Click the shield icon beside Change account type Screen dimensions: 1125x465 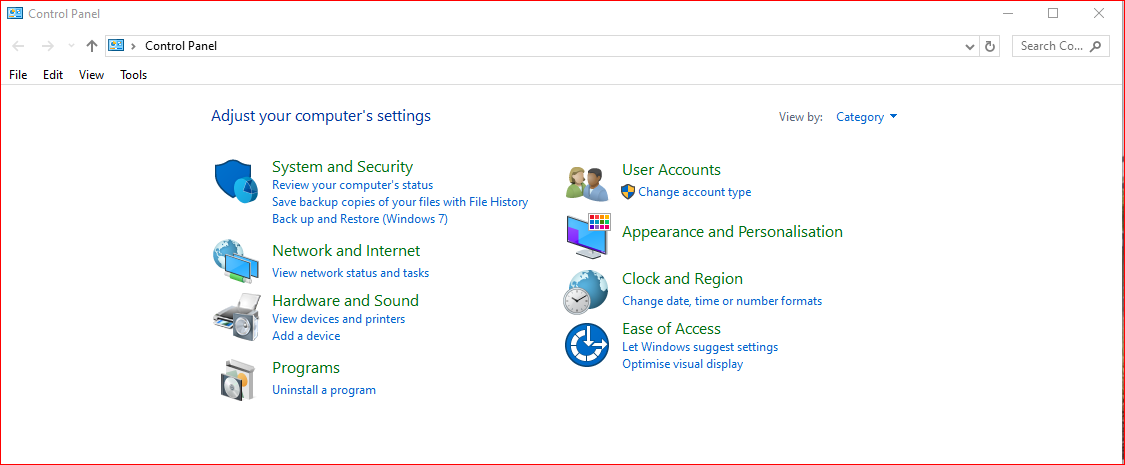pyautogui.click(x=628, y=192)
